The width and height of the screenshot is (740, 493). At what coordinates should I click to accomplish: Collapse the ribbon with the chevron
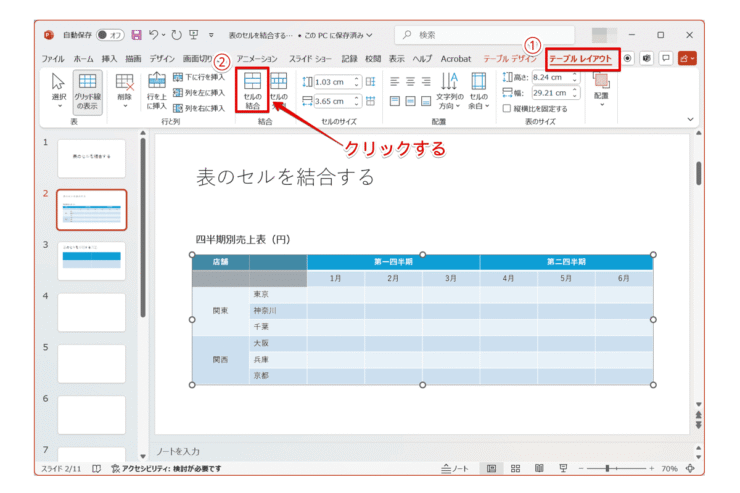[x=690, y=119]
